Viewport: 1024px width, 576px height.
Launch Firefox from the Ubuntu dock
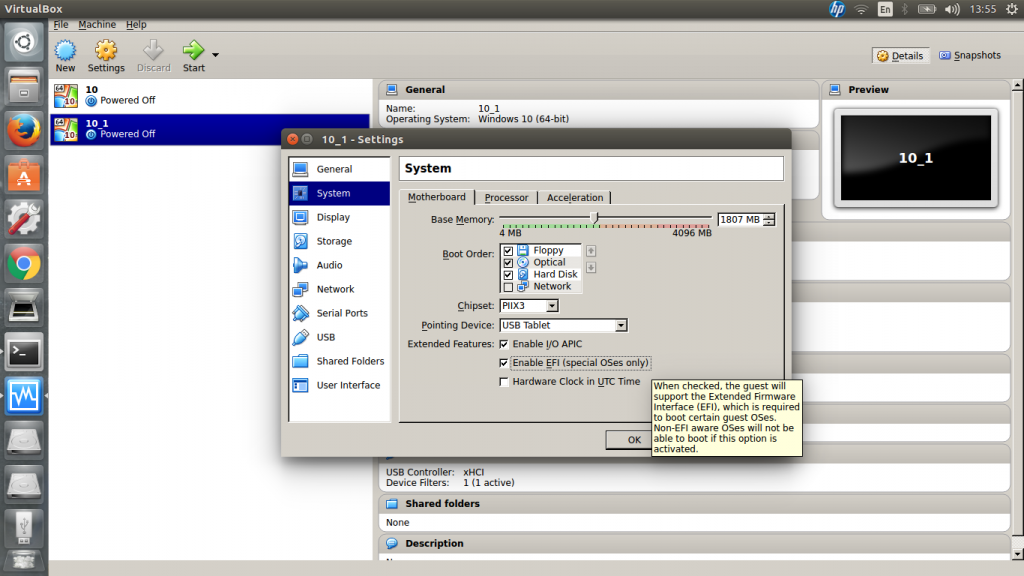point(23,130)
